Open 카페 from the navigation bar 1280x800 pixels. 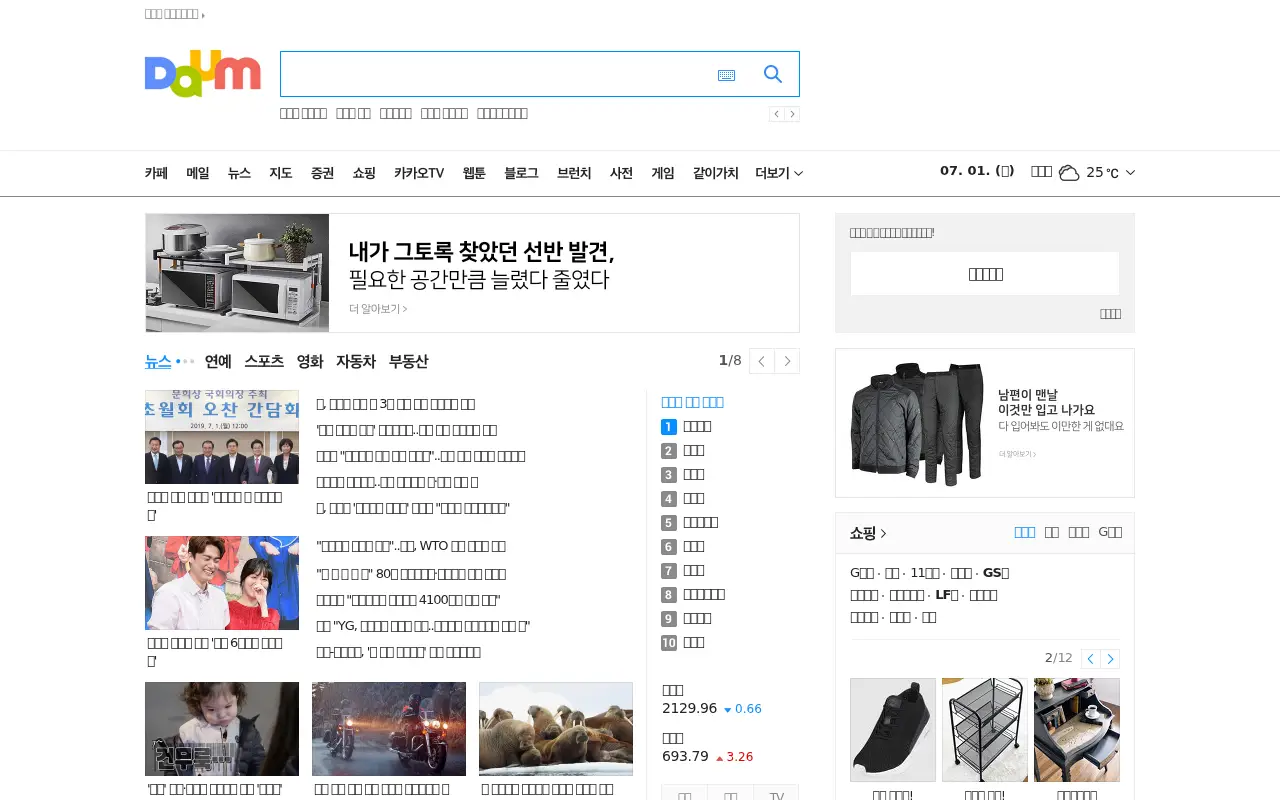pos(156,173)
